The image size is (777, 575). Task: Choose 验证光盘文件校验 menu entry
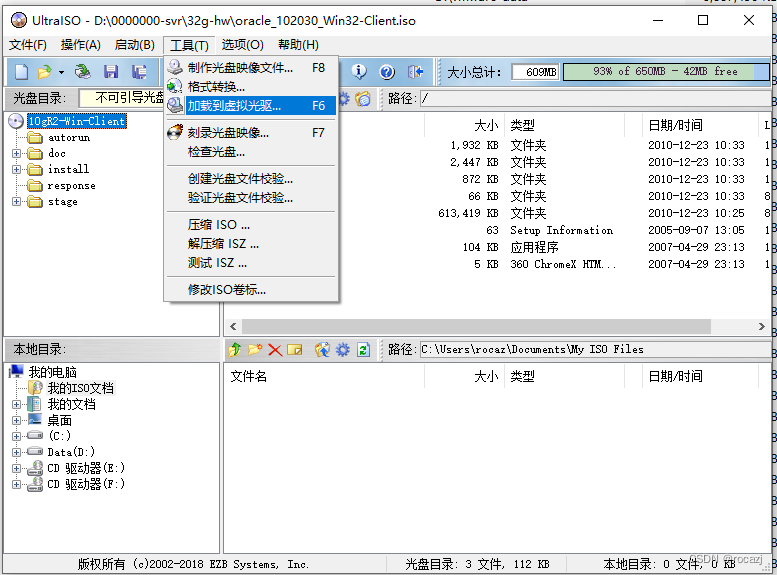coord(251,198)
